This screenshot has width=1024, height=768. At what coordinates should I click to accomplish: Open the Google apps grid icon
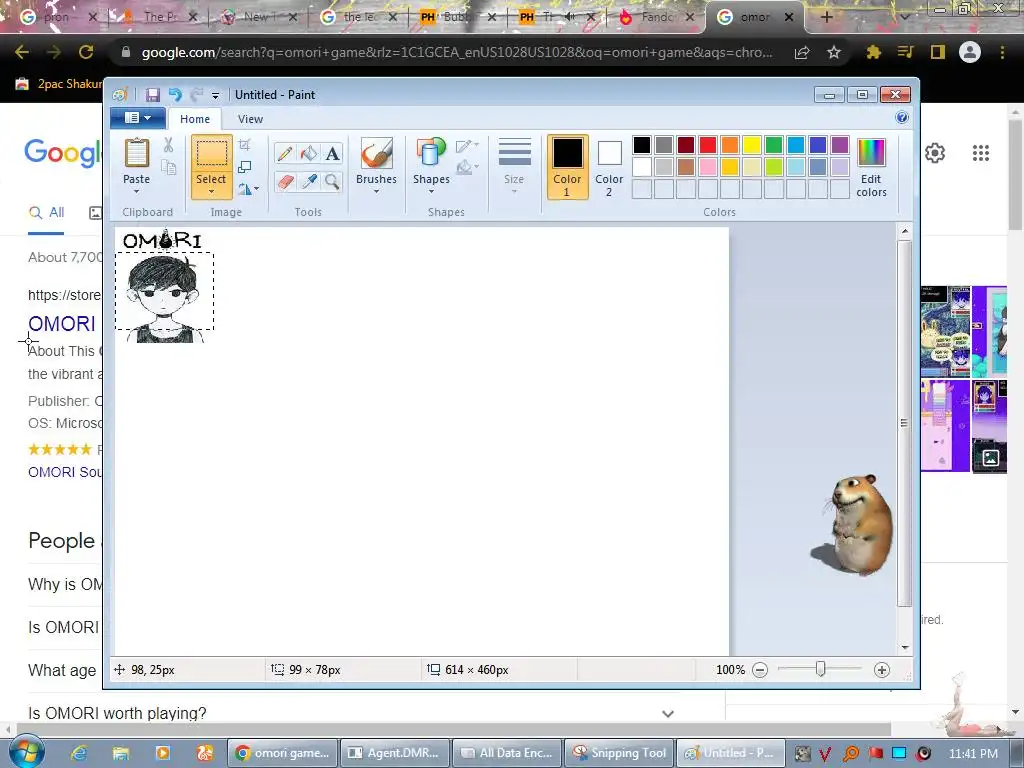point(981,153)
